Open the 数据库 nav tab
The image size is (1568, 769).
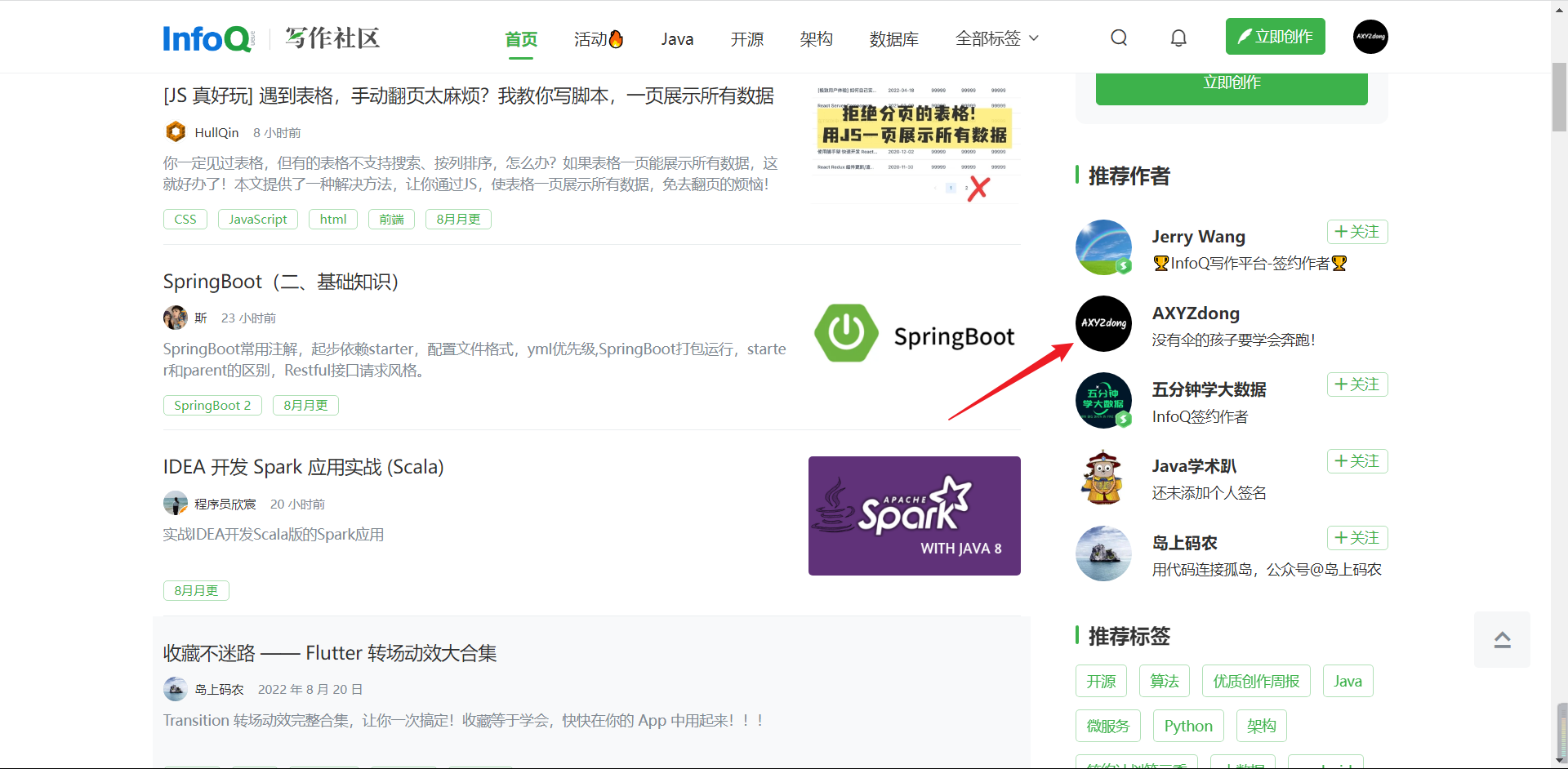click(894, 39)
